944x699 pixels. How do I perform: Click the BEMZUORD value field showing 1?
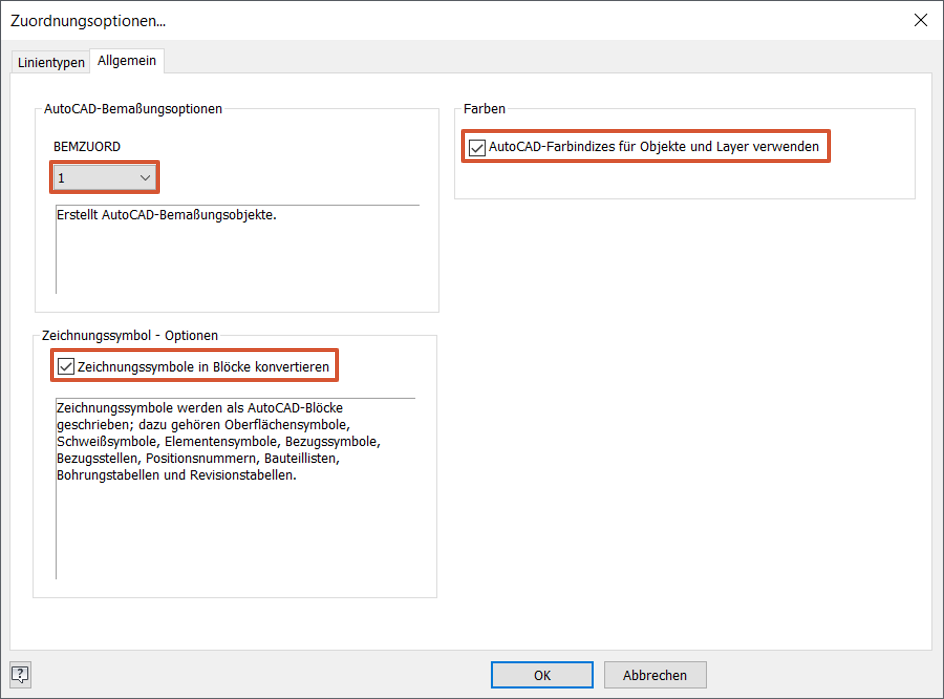(92, 178)
